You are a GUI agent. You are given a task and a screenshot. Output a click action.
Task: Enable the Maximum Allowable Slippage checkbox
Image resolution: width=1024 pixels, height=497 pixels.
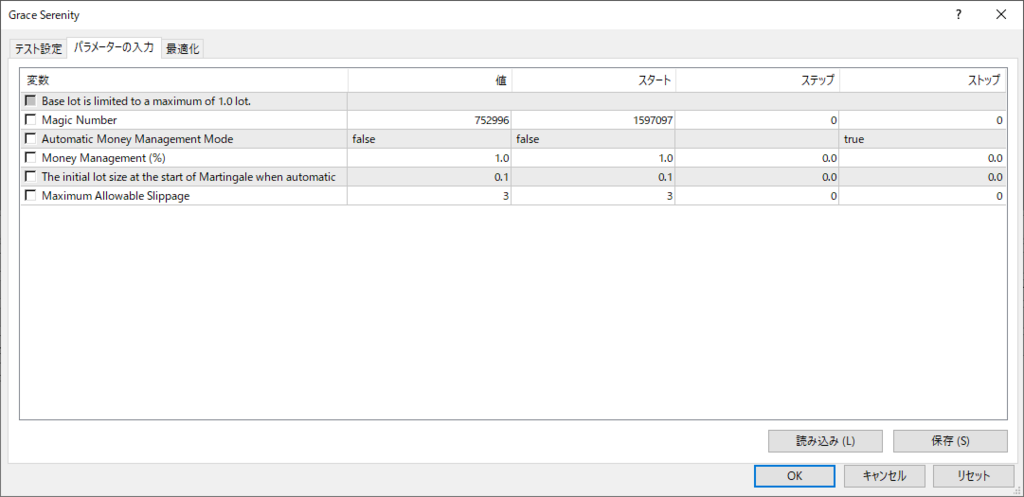[x=31, y=196]
